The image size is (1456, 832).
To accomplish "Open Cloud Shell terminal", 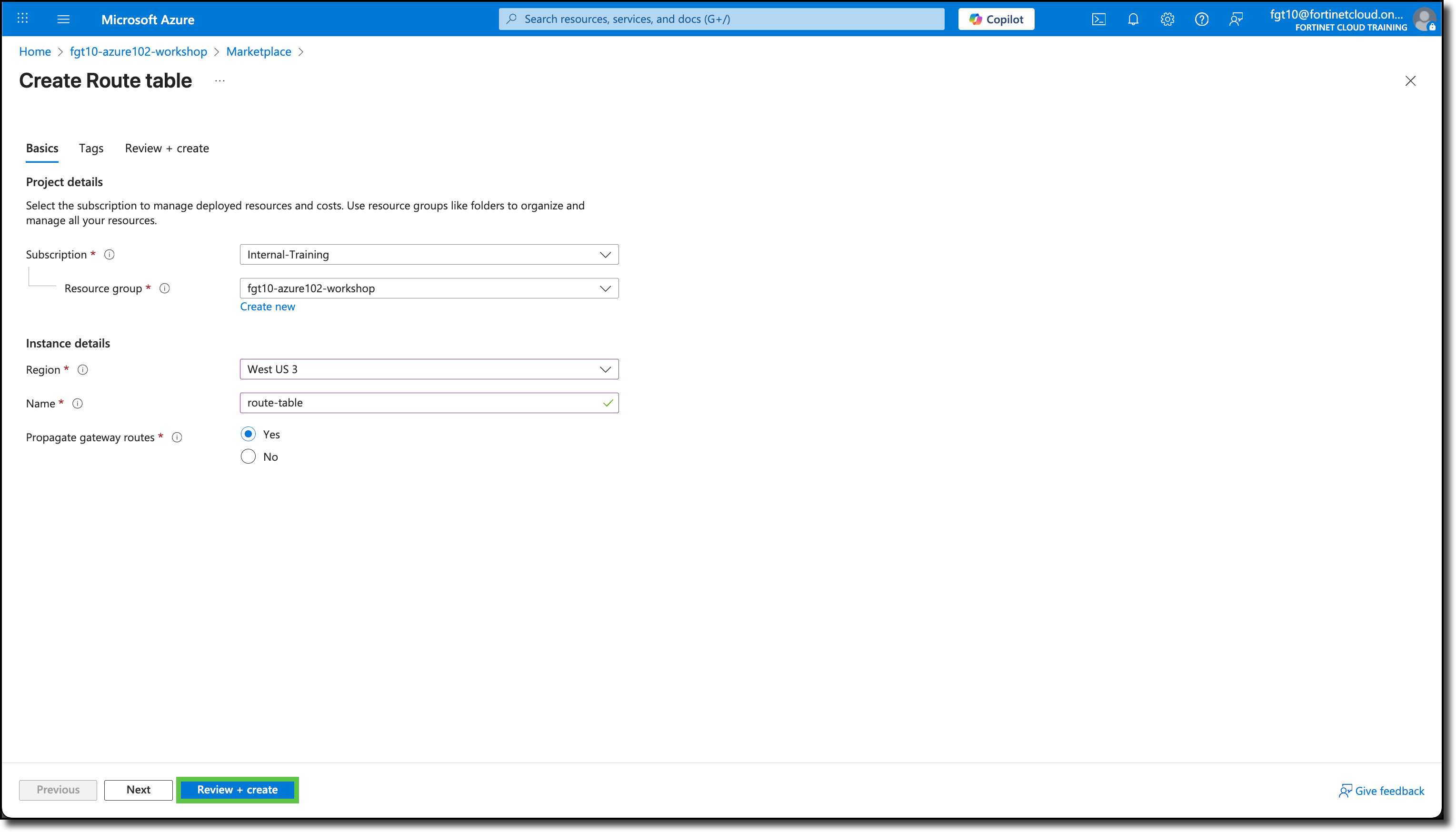I will [x=1099, y=19].
